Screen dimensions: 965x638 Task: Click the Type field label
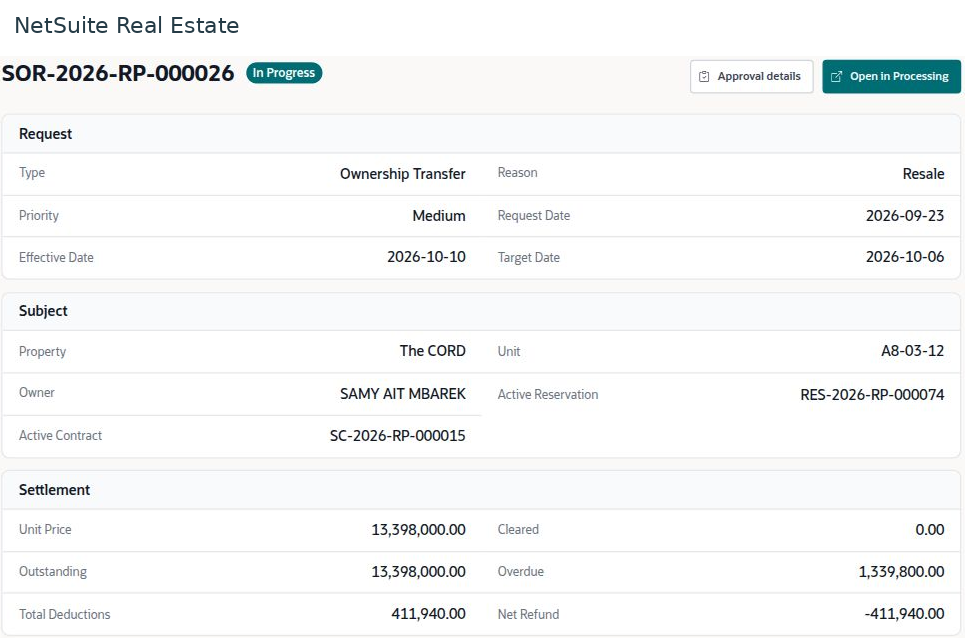click(x=32, y=173)
